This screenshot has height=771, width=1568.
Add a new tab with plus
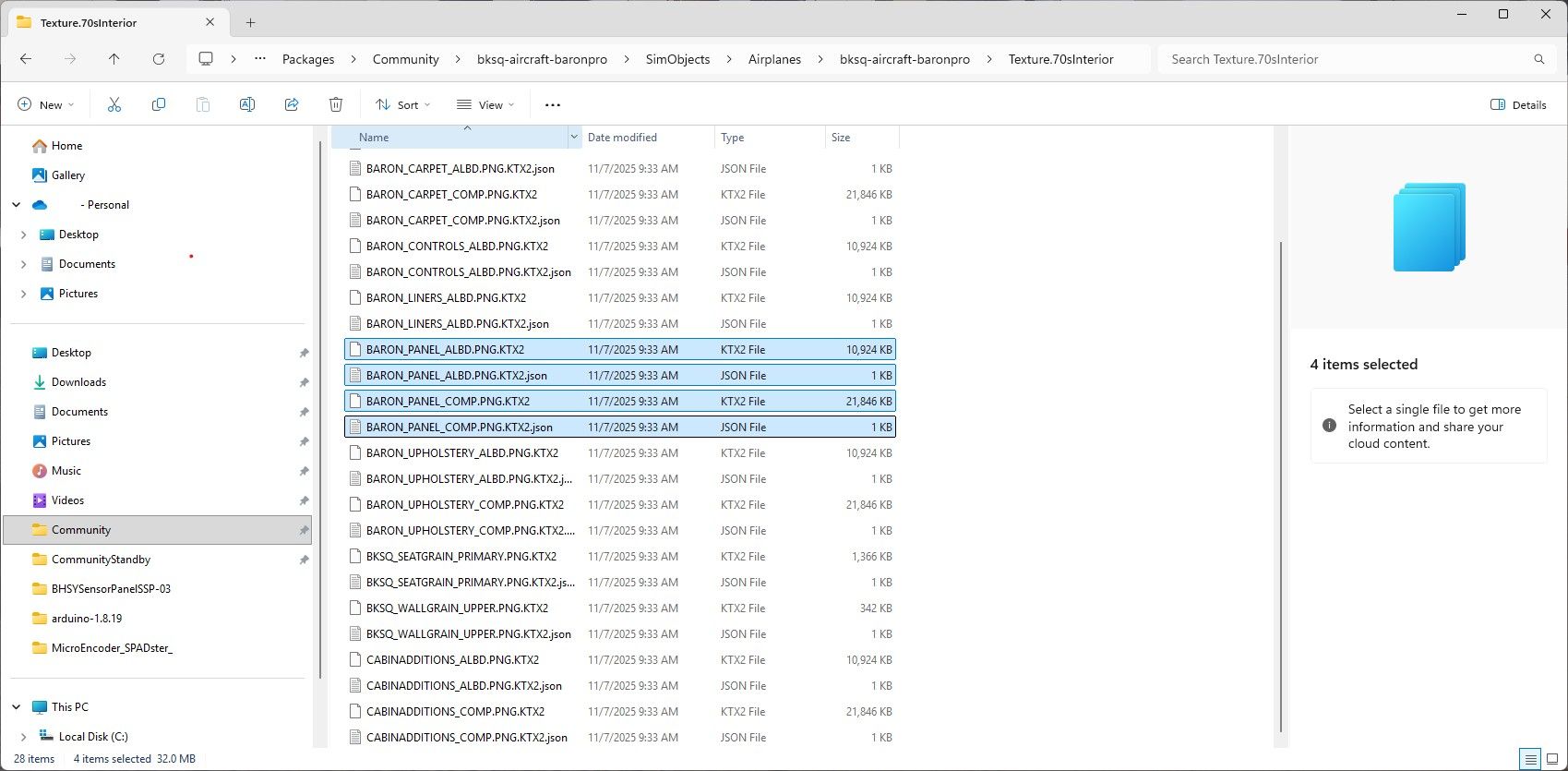[x=250, y=22]
